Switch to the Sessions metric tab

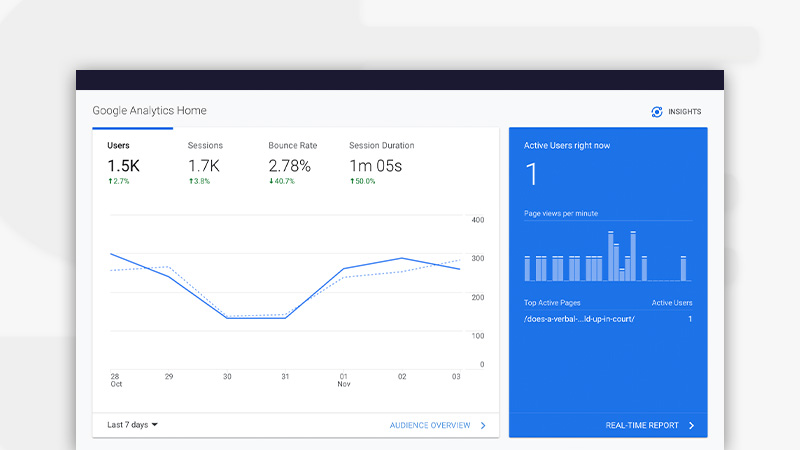click(x=205, y=146)
